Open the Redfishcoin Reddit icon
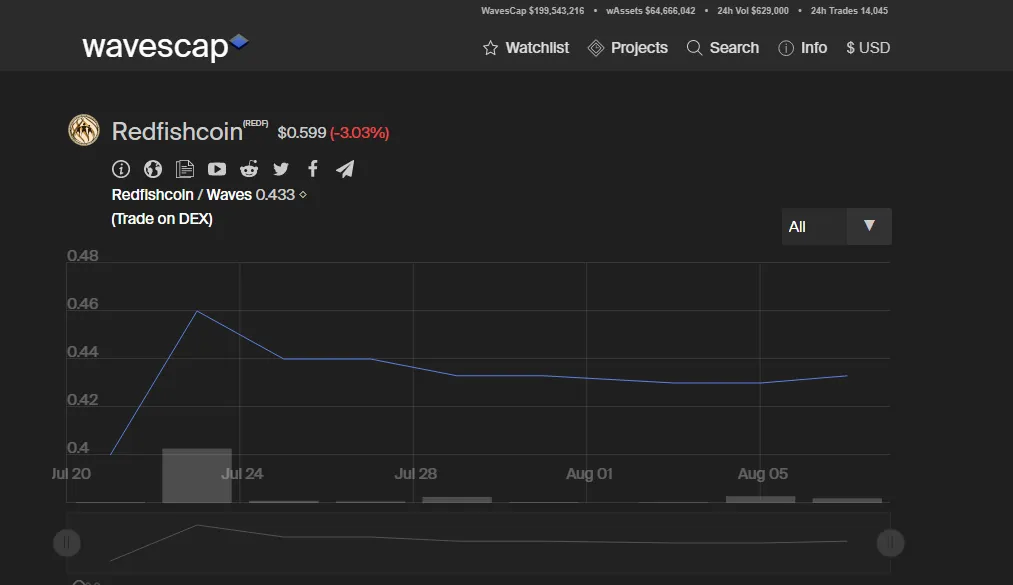This screenshot has height=585, width=1013. click(x=249, y=169)
